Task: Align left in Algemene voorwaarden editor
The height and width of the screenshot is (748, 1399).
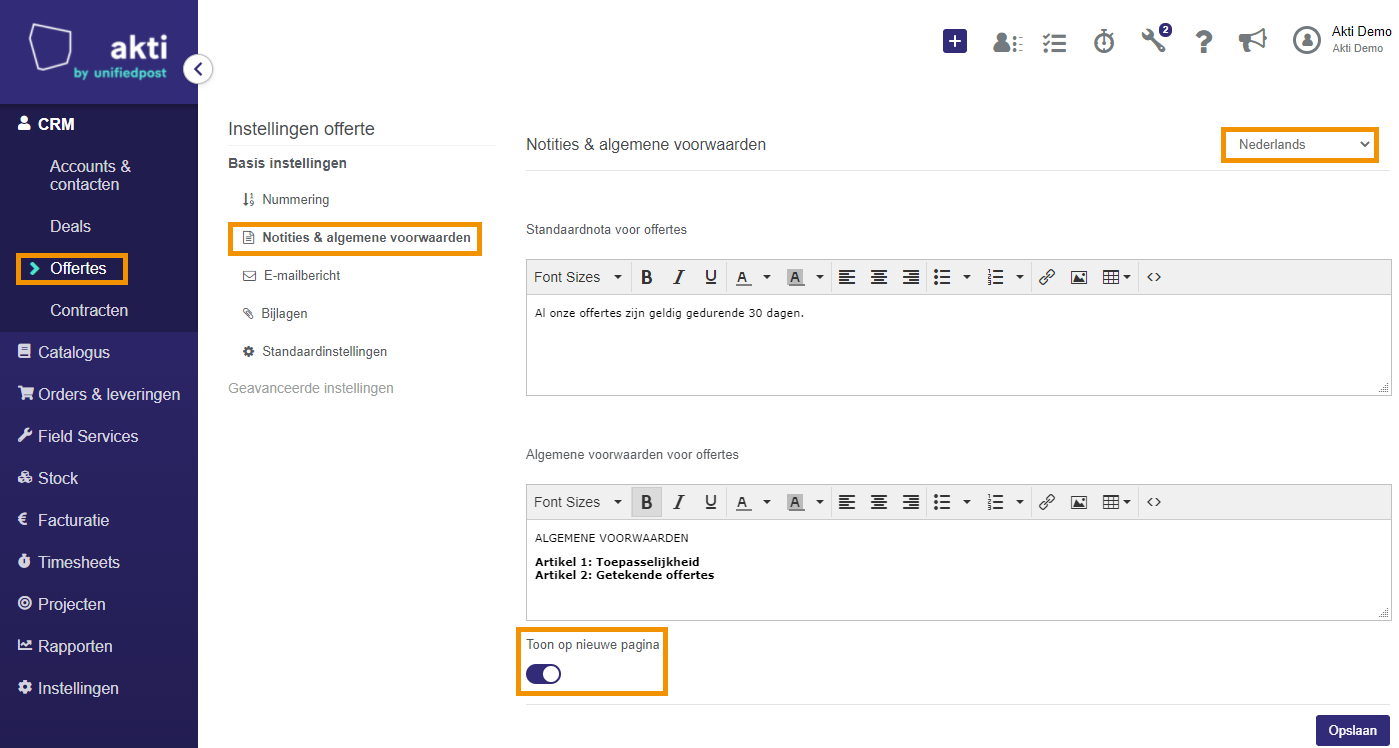Action: (x=847, y=502)
